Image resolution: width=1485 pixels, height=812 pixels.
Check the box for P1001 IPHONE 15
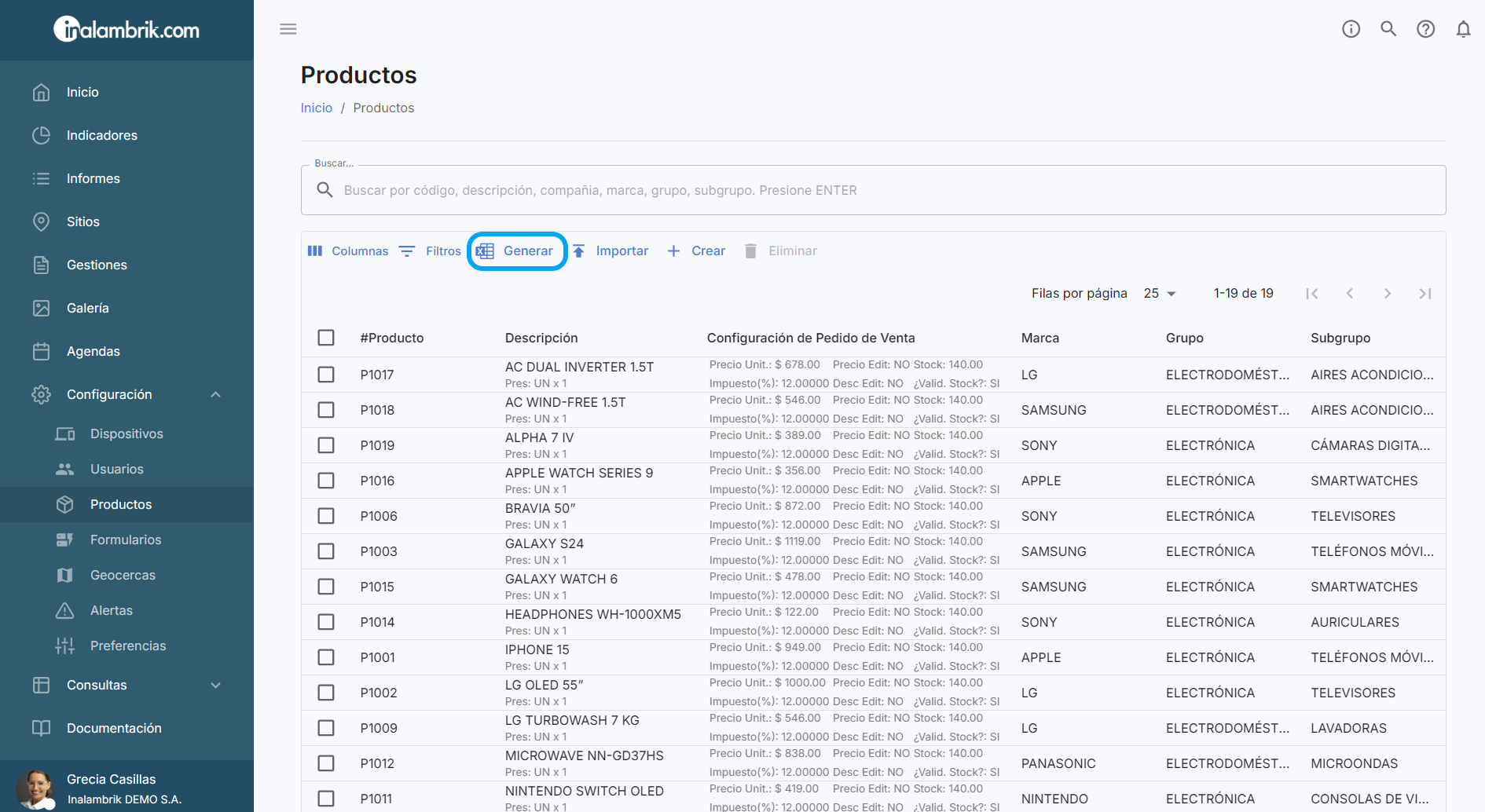tap(326, 657)
